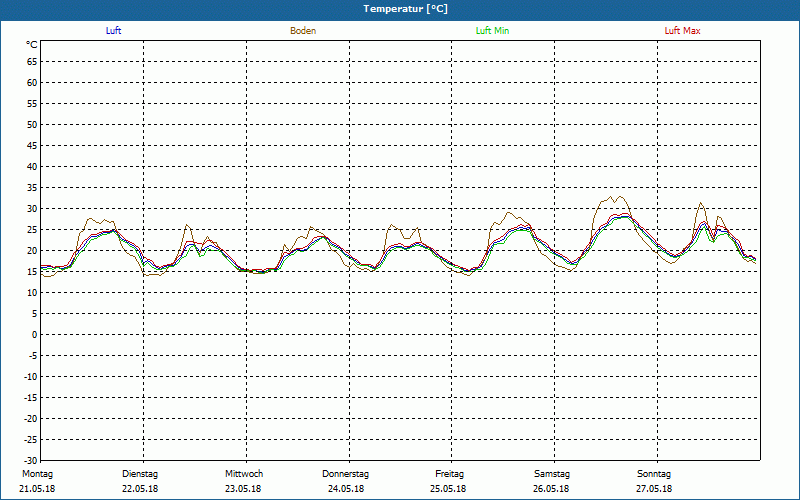Screen dimensions: 800x500
Task: Click the 22.05.18 date label
Action: coord(140,489)
